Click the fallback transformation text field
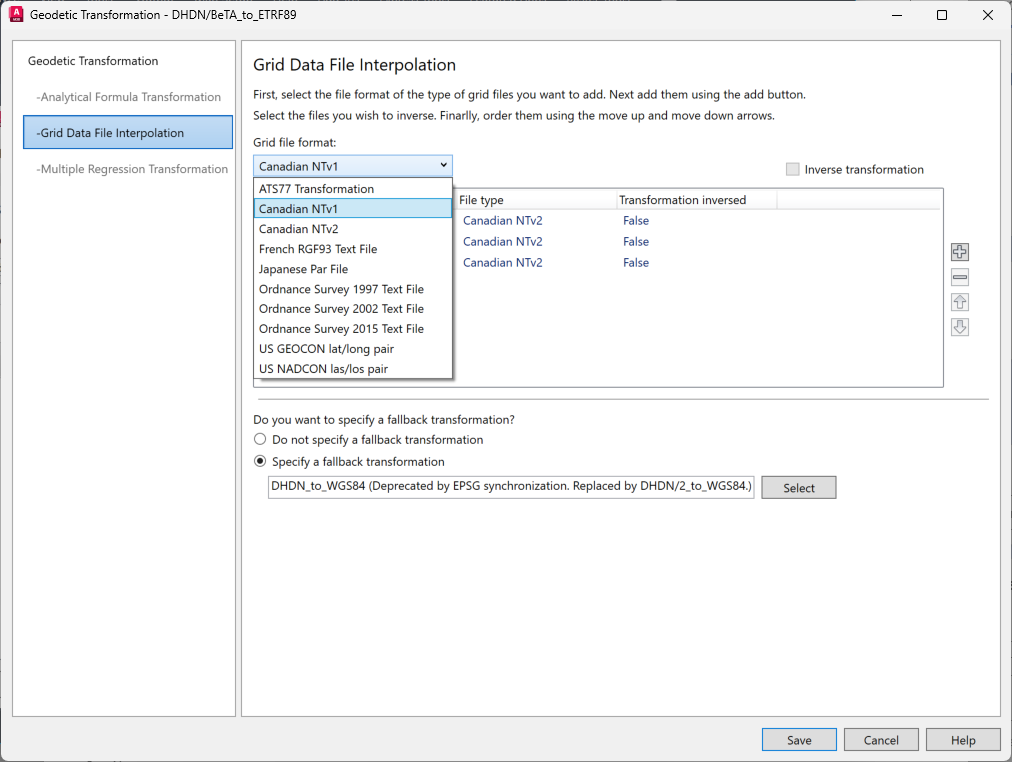This screenshot has width=1012, height=762. (511, 486)
